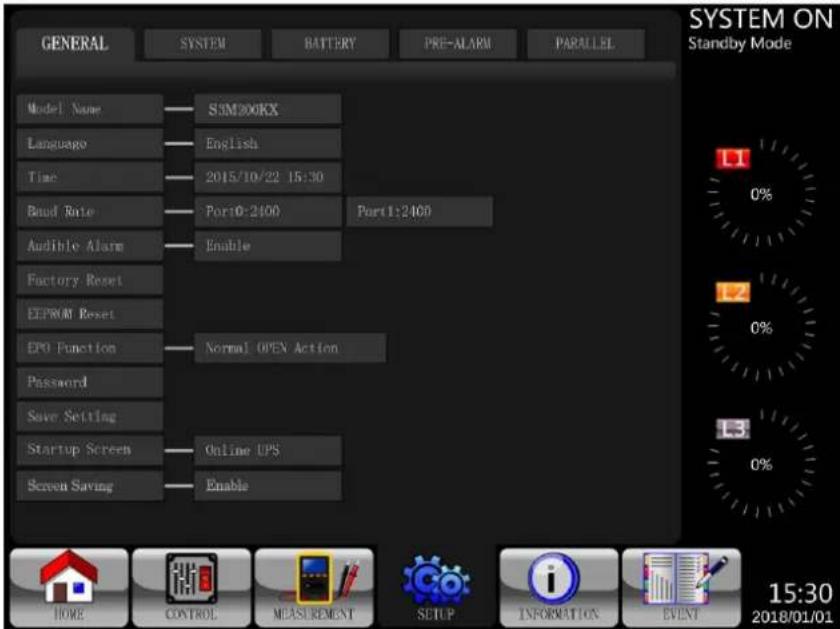Select the Baud Rate setting label
This screenshot has height=629, width=840.
[x=89, y=211]
